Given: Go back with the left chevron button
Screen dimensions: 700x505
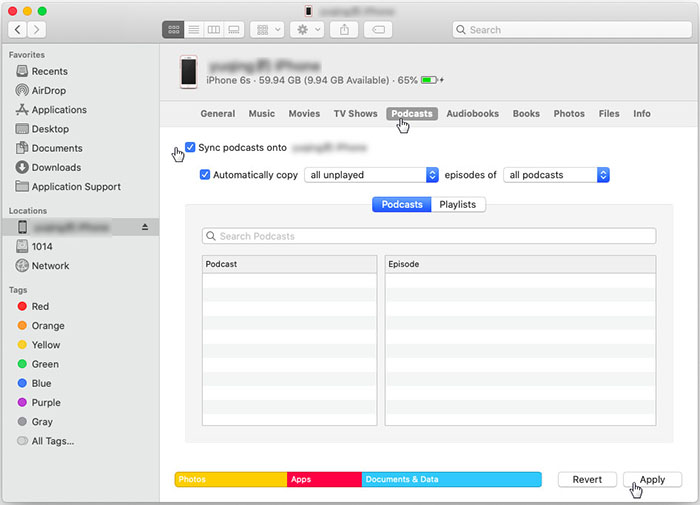Looking at the screenshot, I should tap(17, 29).
